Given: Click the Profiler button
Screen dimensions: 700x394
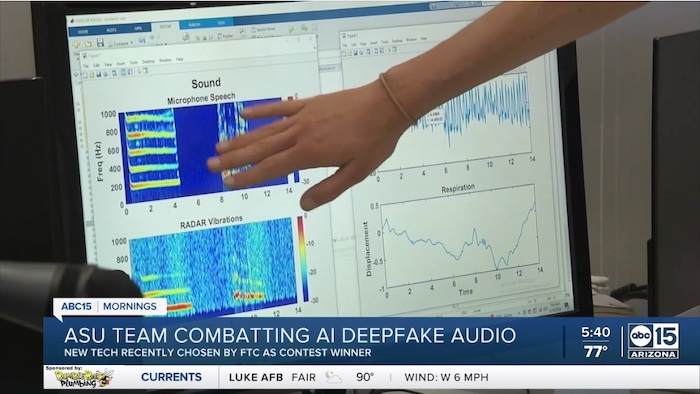Looking at the screenshot, I should click(x=226, y=36).
